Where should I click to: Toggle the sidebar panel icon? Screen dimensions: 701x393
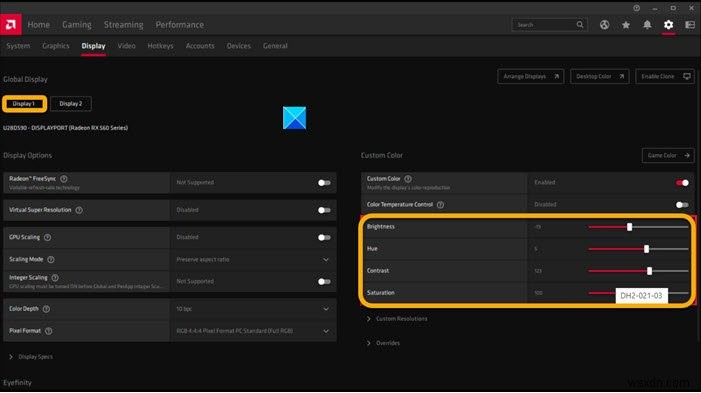tap(690, 25)
